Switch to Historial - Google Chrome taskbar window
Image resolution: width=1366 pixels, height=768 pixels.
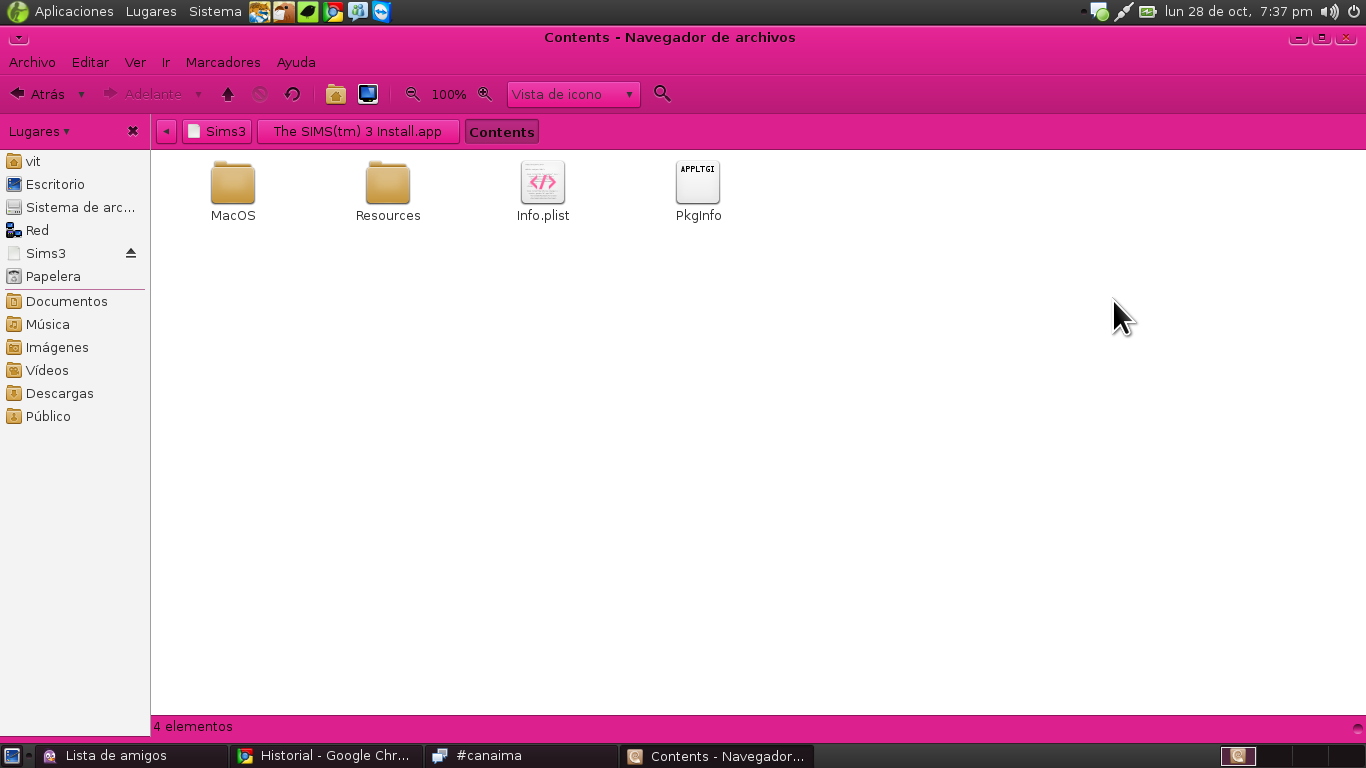pyautogui.click(x=326, y=756)
